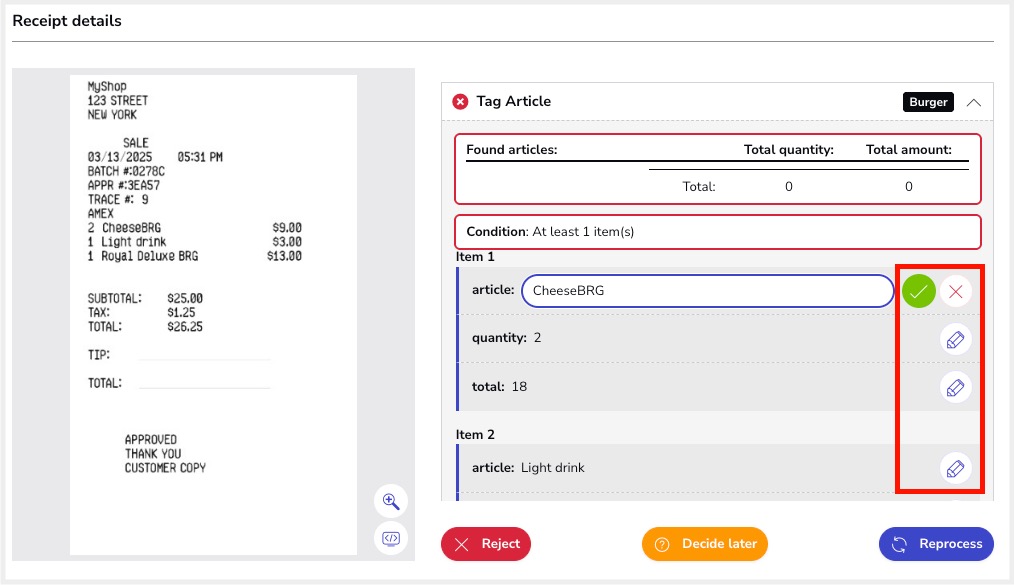Edit the Light drink article with pencil icon
This screenshot has width=1014, height=585.
tap(956, 468)
